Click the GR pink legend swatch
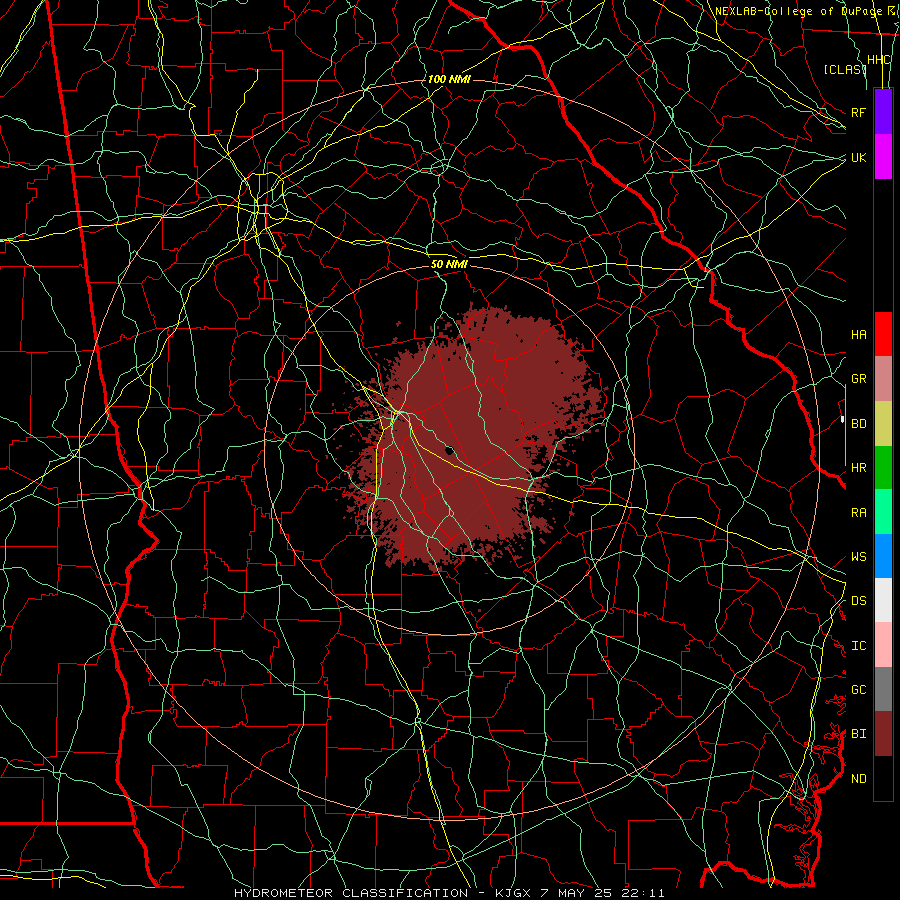 click(883, 378)
